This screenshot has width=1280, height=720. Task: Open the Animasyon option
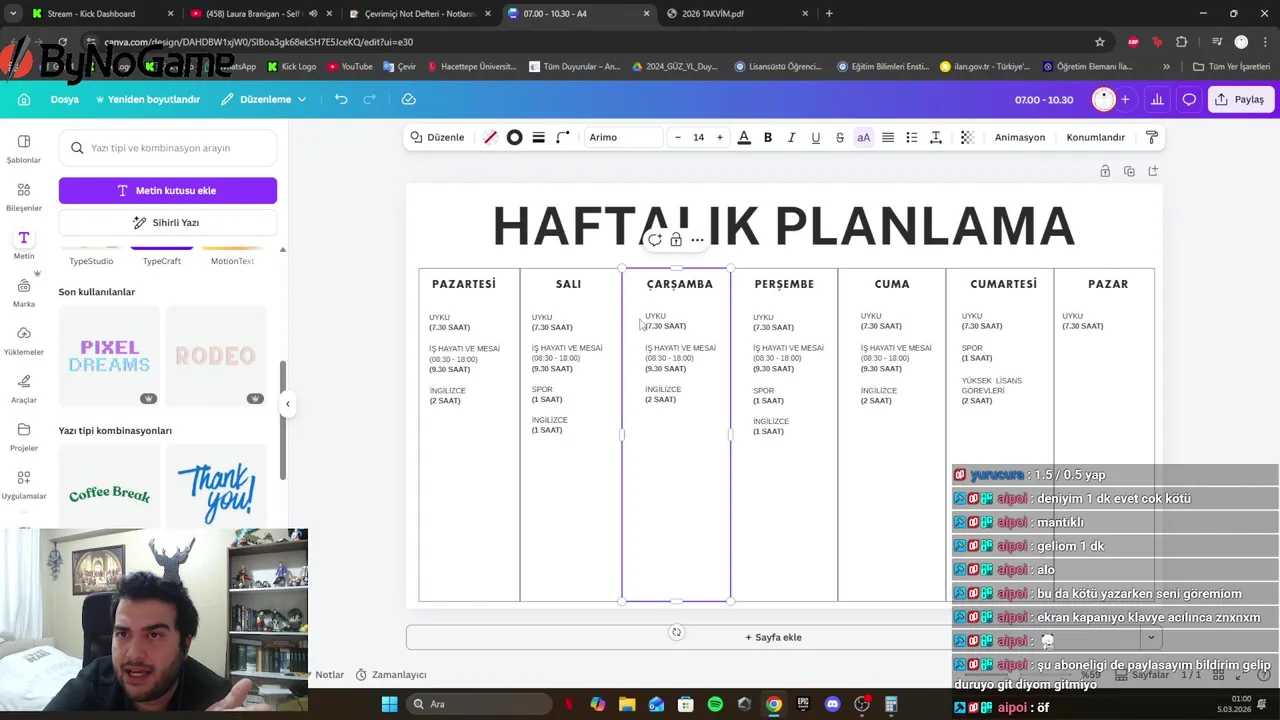tap(1019, 137)
